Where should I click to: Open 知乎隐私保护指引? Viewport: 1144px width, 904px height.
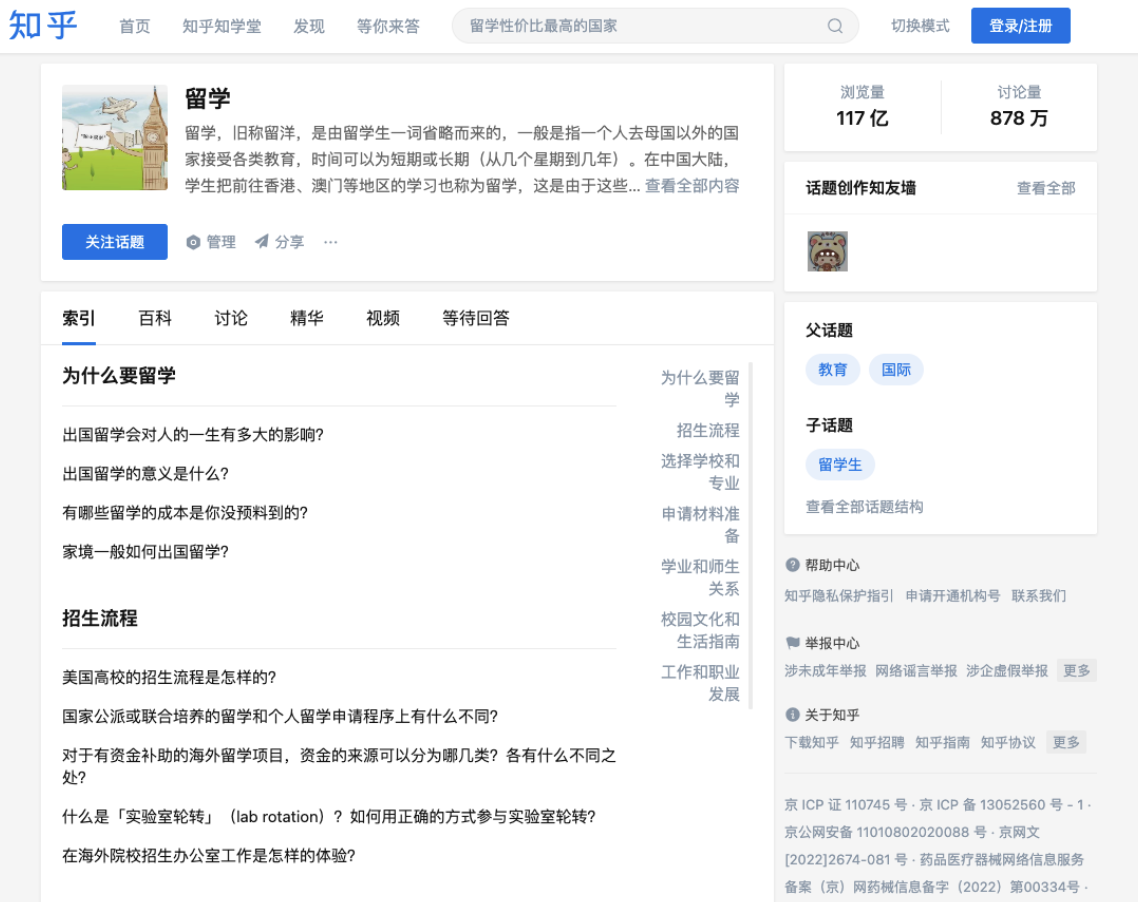tap(843, 598)
